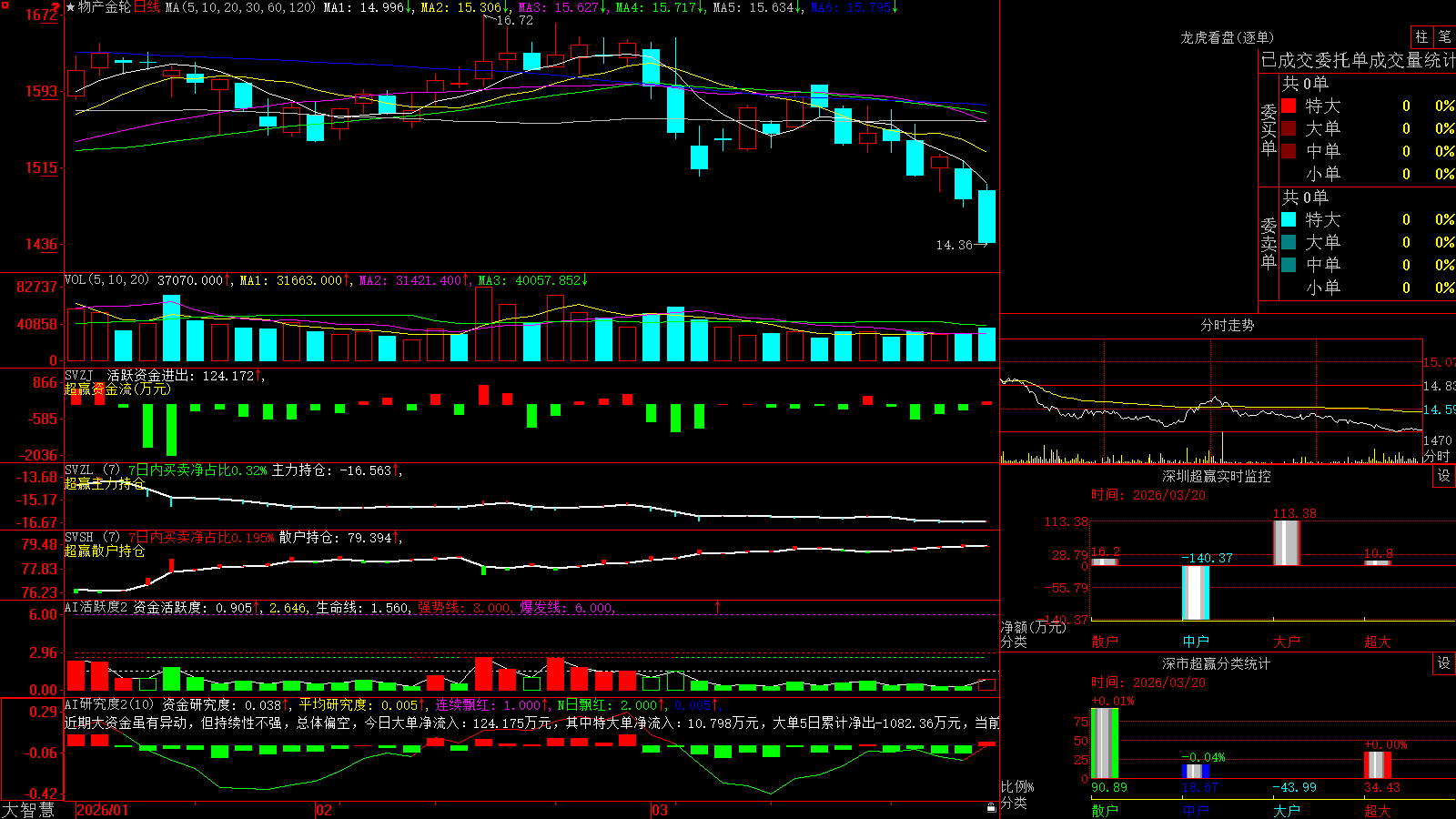Click the 90.89 散户 bar in 分类统计
The width and height of the screenshot is (1456, 819).
(x=1105, y=743)
